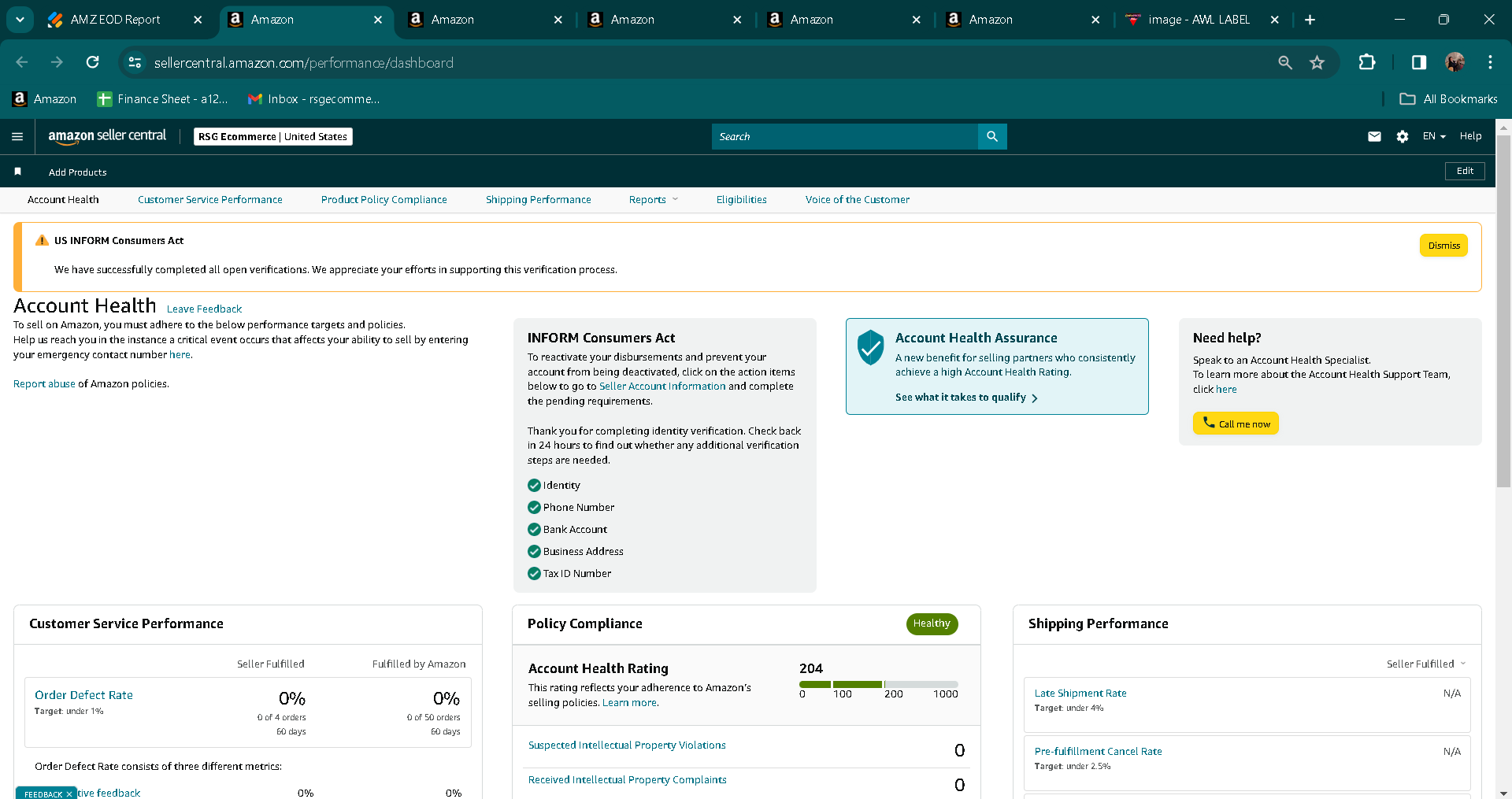This screenshot has height=799, width=1512.
Task: Click the warning icon in INFORM Consumers Act banner
Action: 42,240
